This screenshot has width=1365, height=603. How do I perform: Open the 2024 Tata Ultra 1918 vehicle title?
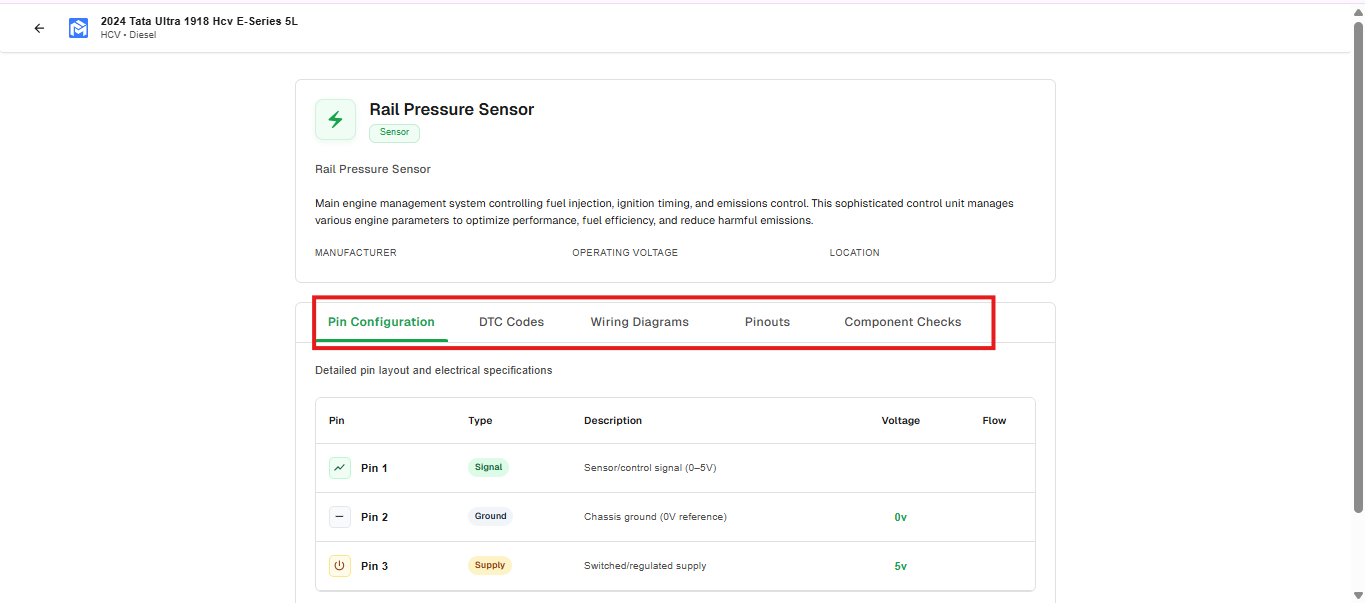(198, 20)
